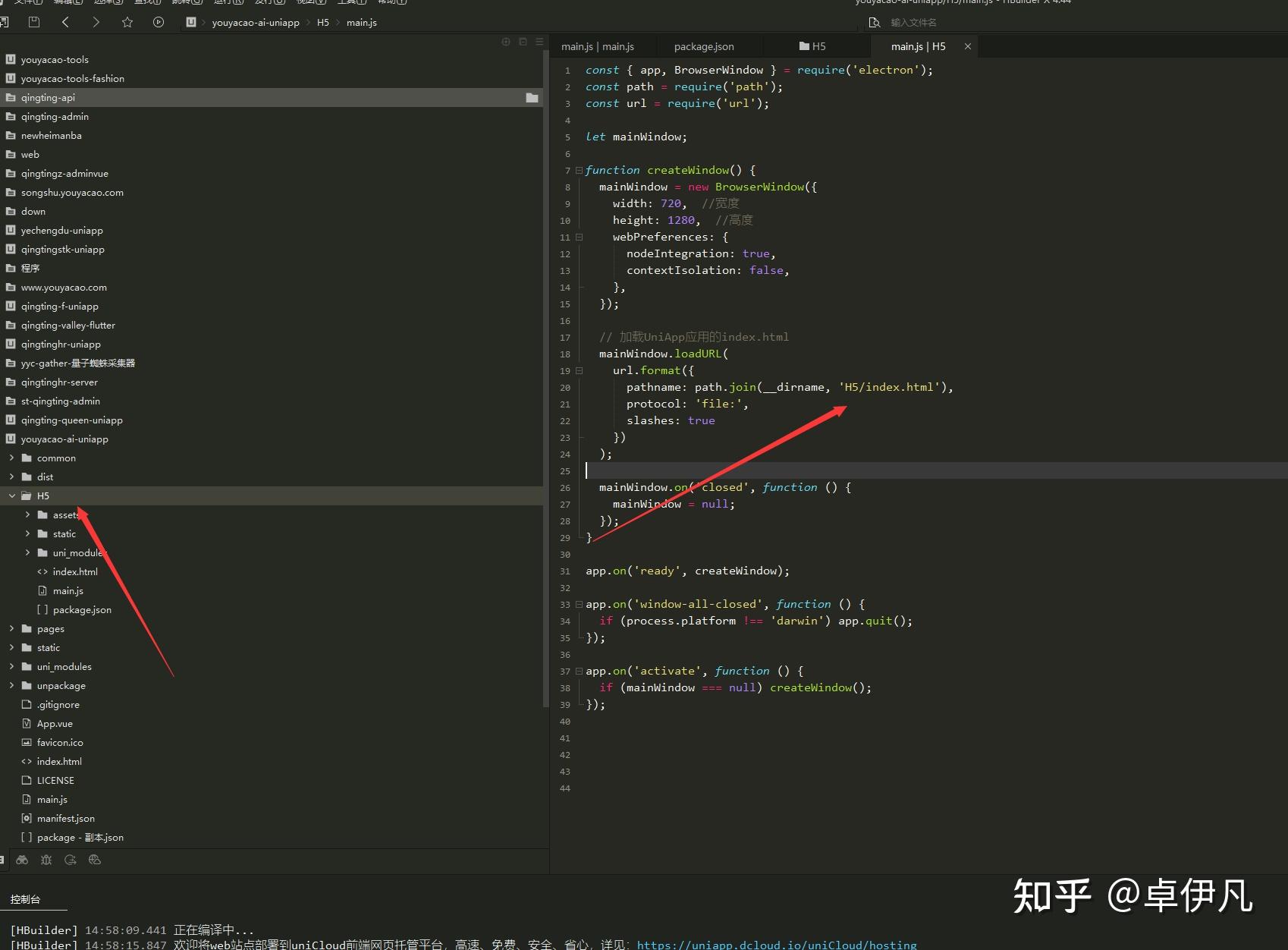Click the Save file icon in toolbar
Viewport: 1288px width, 950px height.
click(34, 22)
